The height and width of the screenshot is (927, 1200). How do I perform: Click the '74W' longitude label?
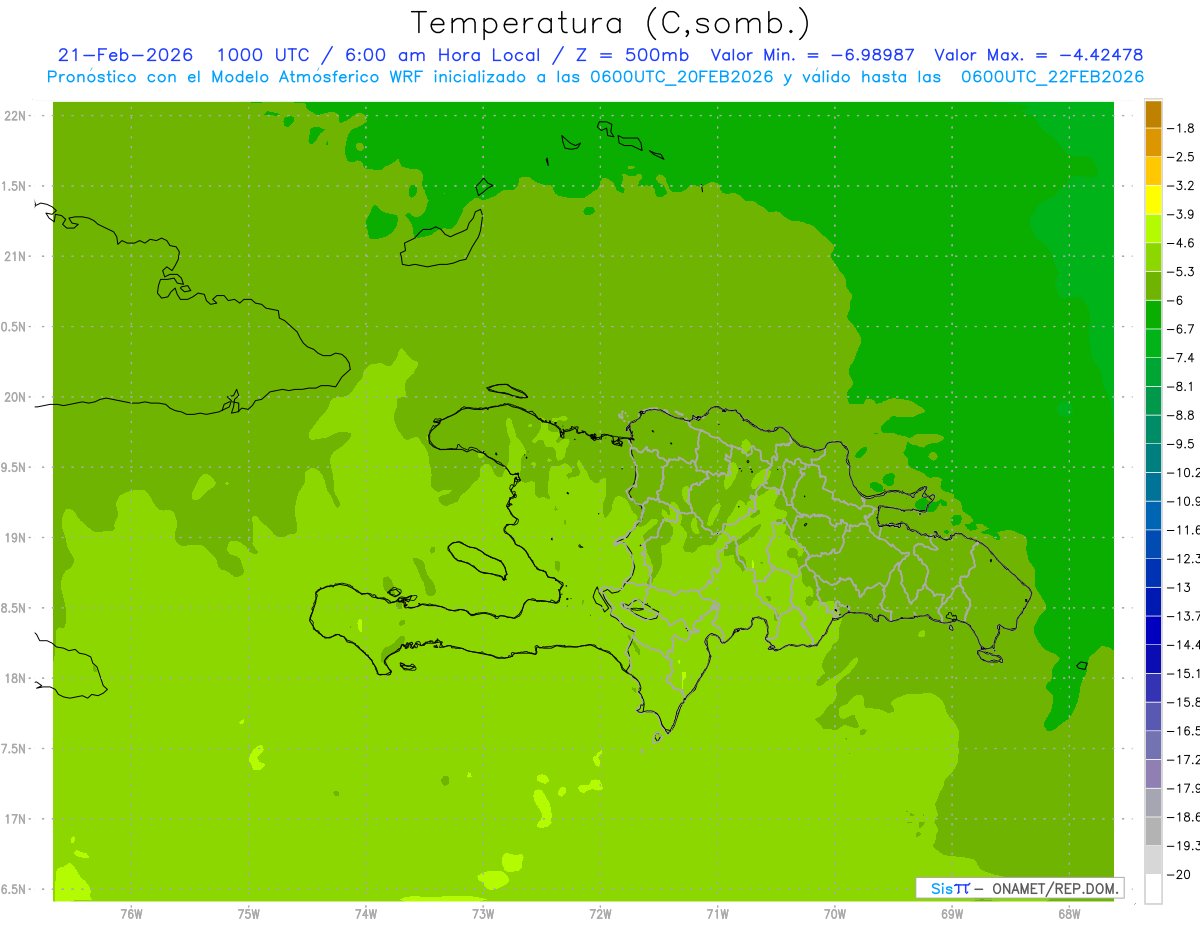(366, 914)
